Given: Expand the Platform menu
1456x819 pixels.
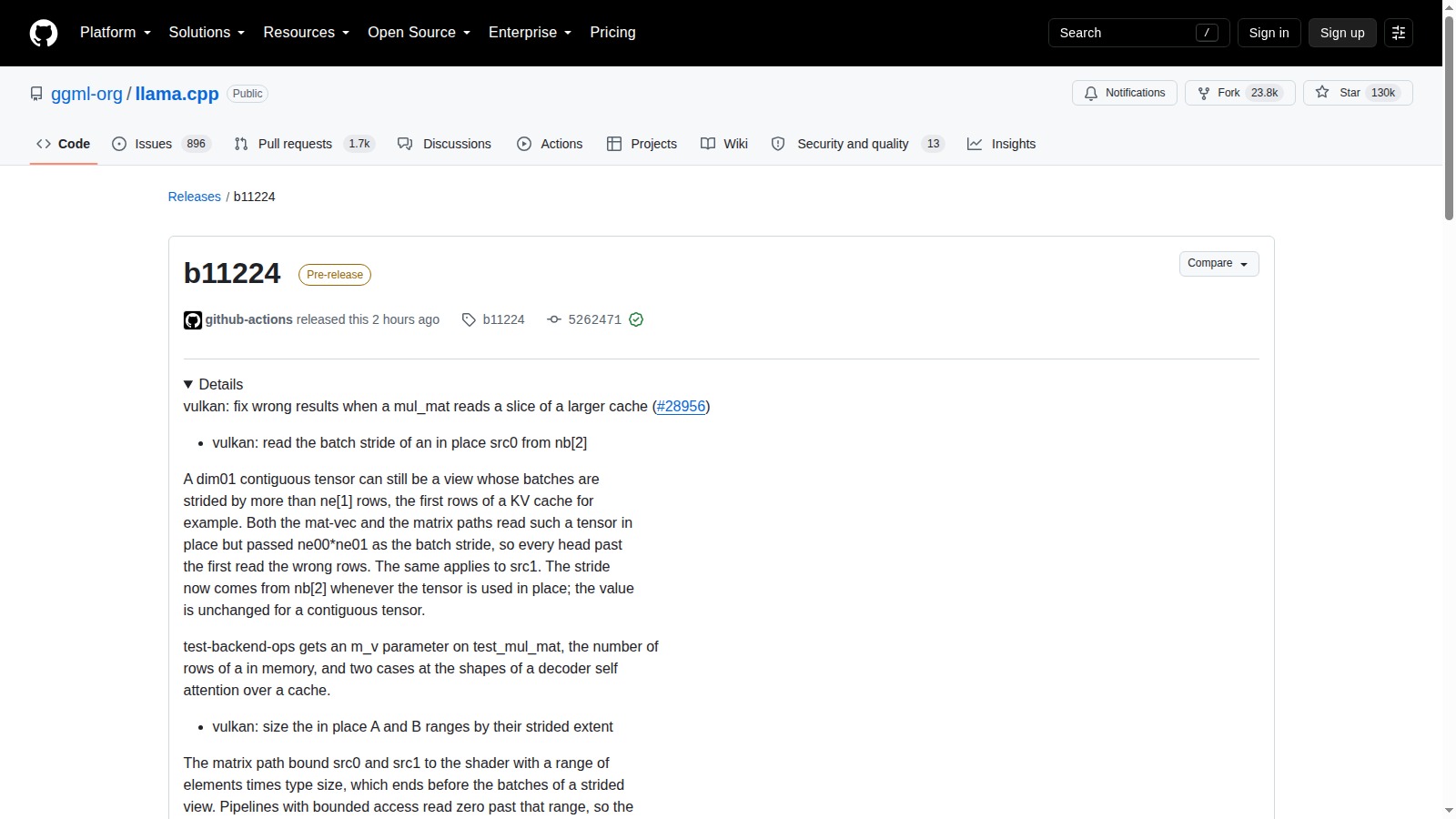Looking at the screenshot, I should [x=116, y=33].
